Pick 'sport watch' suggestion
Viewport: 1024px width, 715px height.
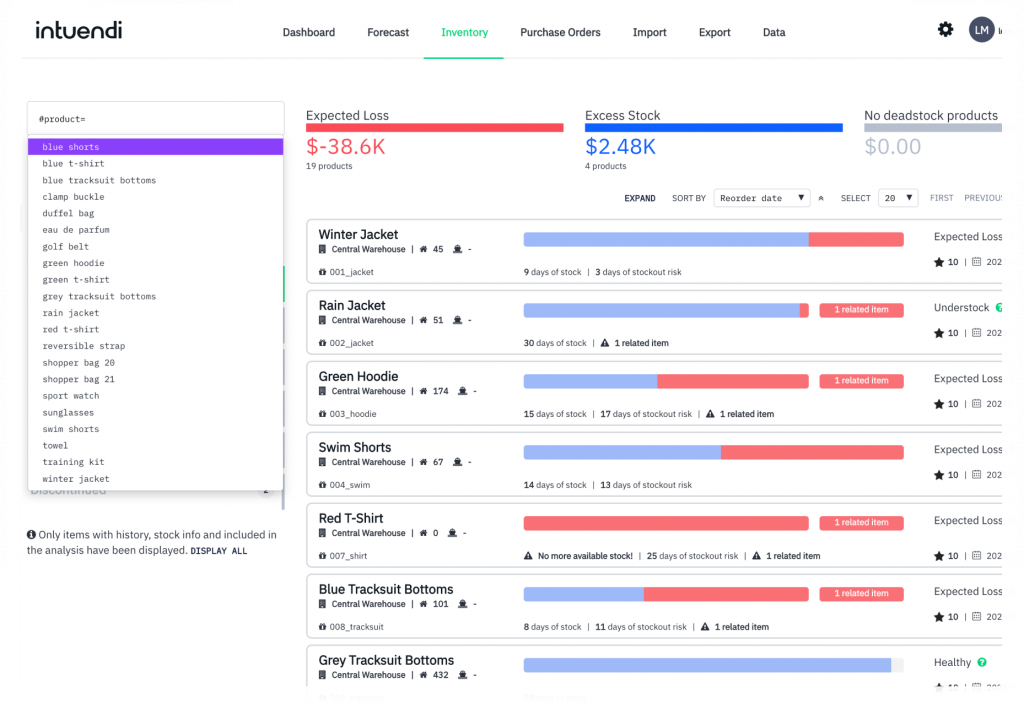tap(155, 396)
